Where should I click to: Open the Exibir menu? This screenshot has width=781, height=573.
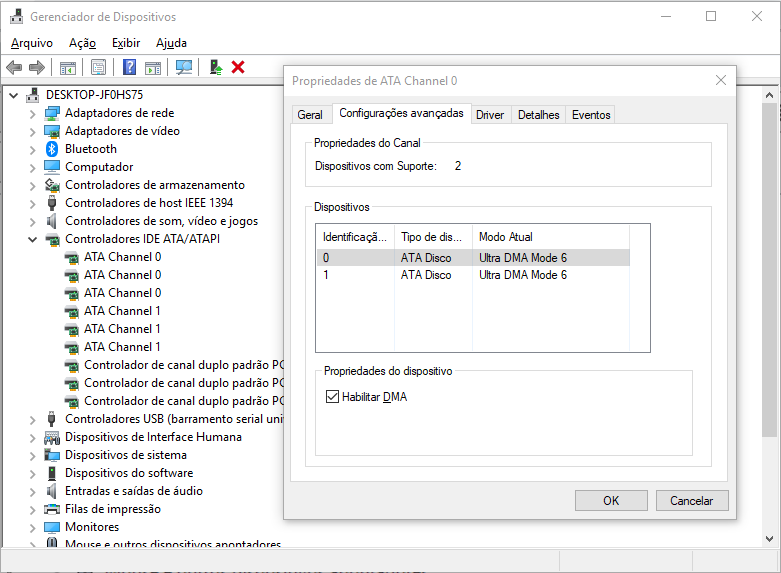126,43
